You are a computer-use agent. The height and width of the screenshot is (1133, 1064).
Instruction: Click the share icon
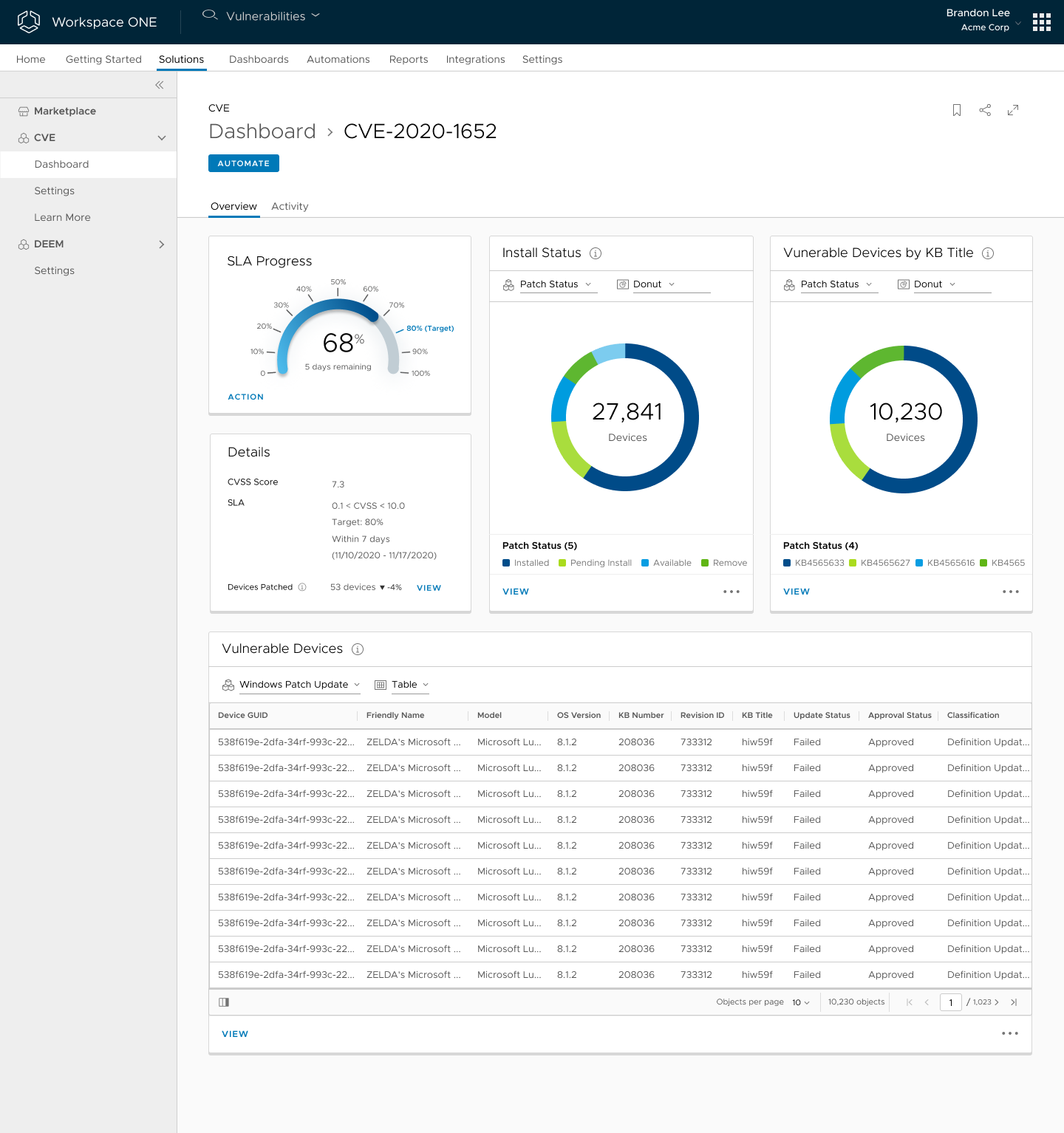(x=985, y=110)
